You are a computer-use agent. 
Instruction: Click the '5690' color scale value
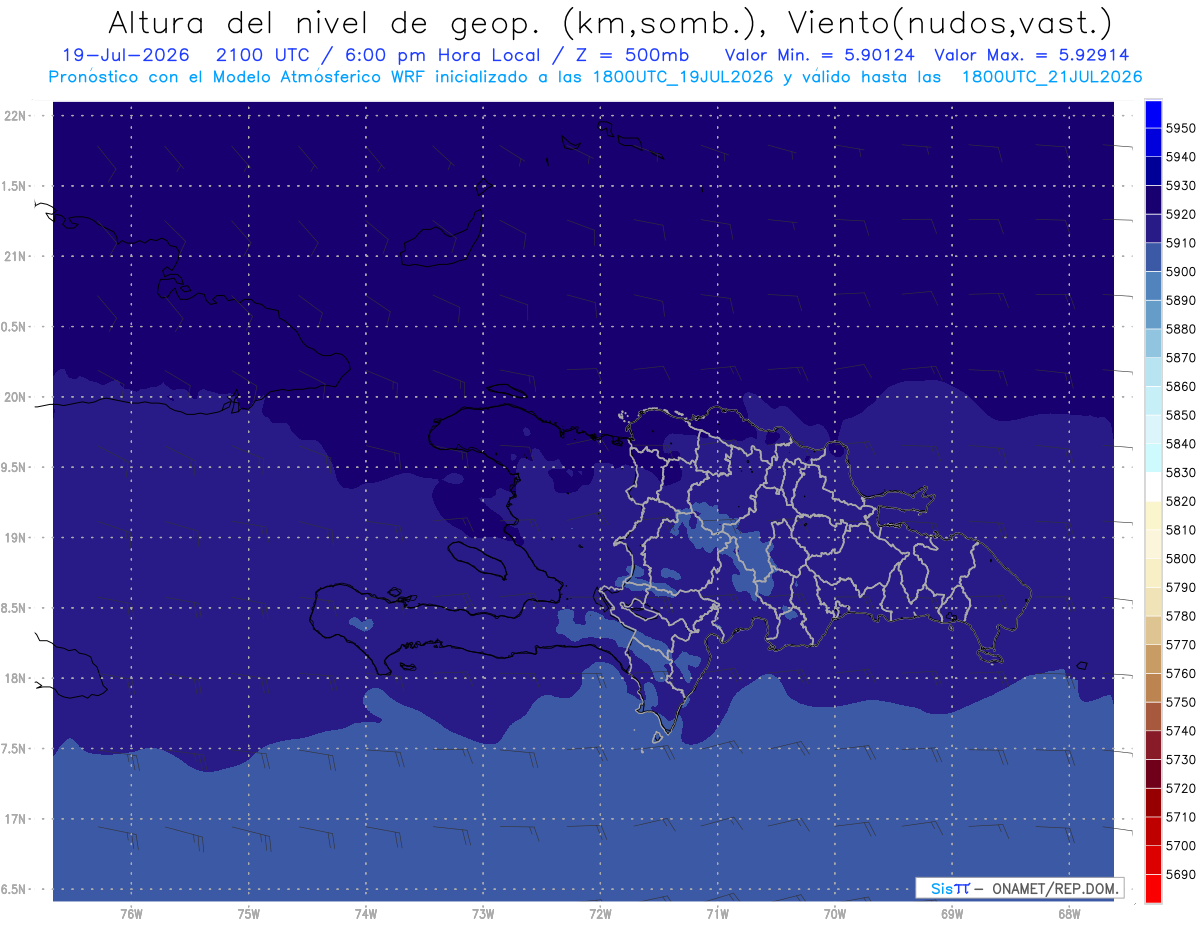tap(1181, 874)
